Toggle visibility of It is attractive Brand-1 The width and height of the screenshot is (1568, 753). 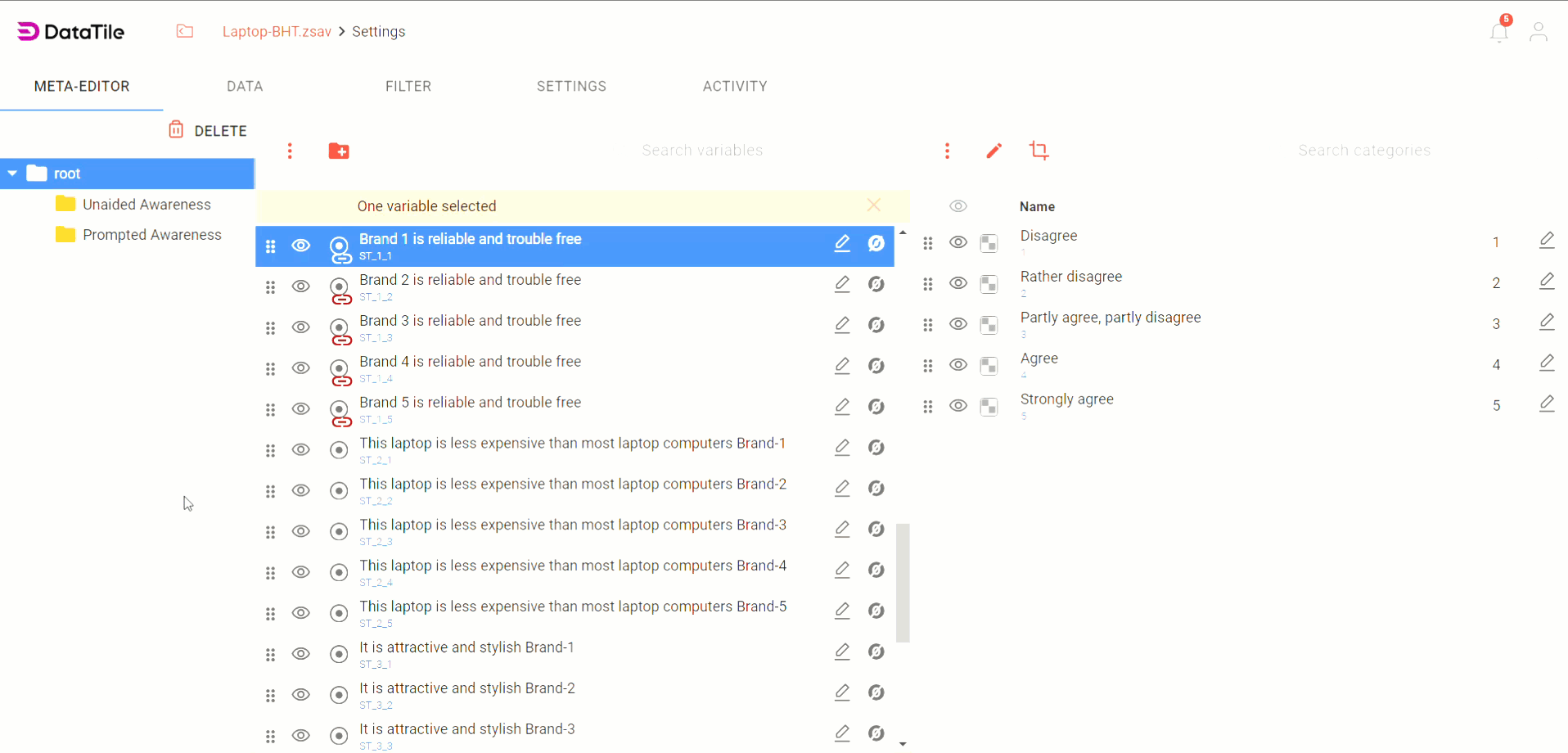[301, 654]
